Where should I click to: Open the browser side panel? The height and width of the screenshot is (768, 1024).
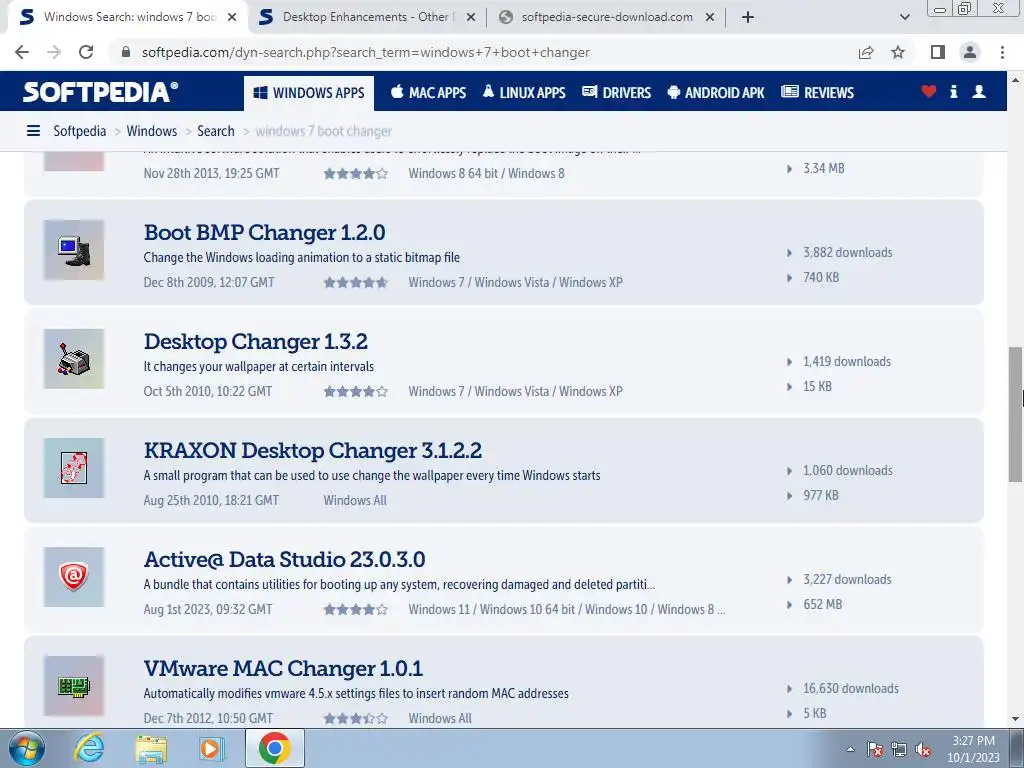coord(938,52)
